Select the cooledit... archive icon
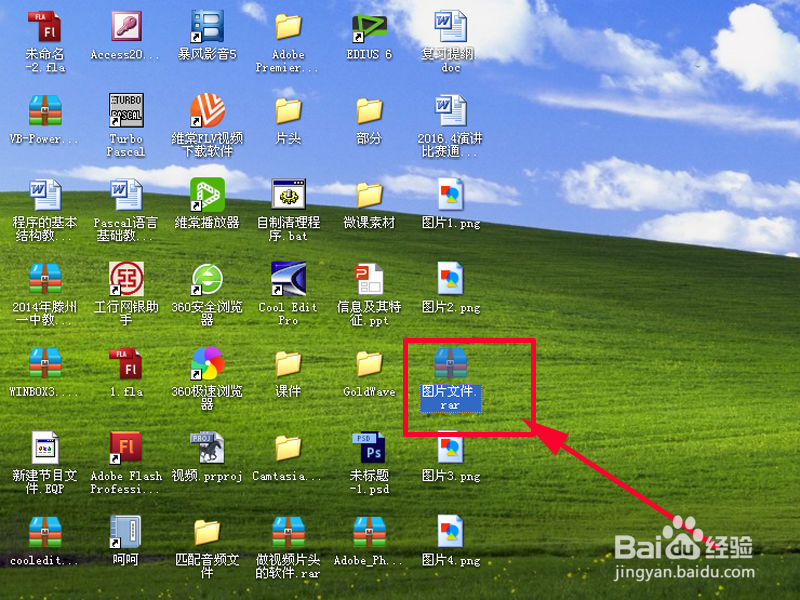Screen dimensions: 800x600 [45, 532]
